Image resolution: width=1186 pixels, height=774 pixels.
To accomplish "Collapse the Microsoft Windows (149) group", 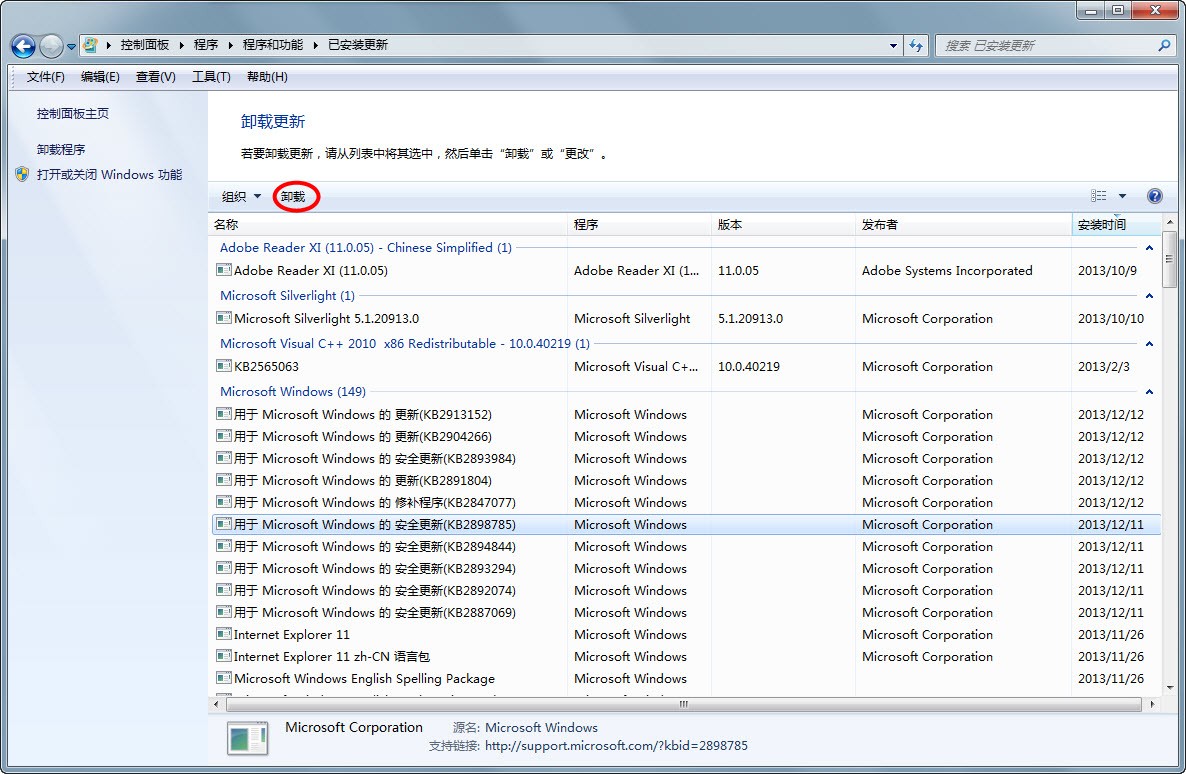I will click(1149, 392).
